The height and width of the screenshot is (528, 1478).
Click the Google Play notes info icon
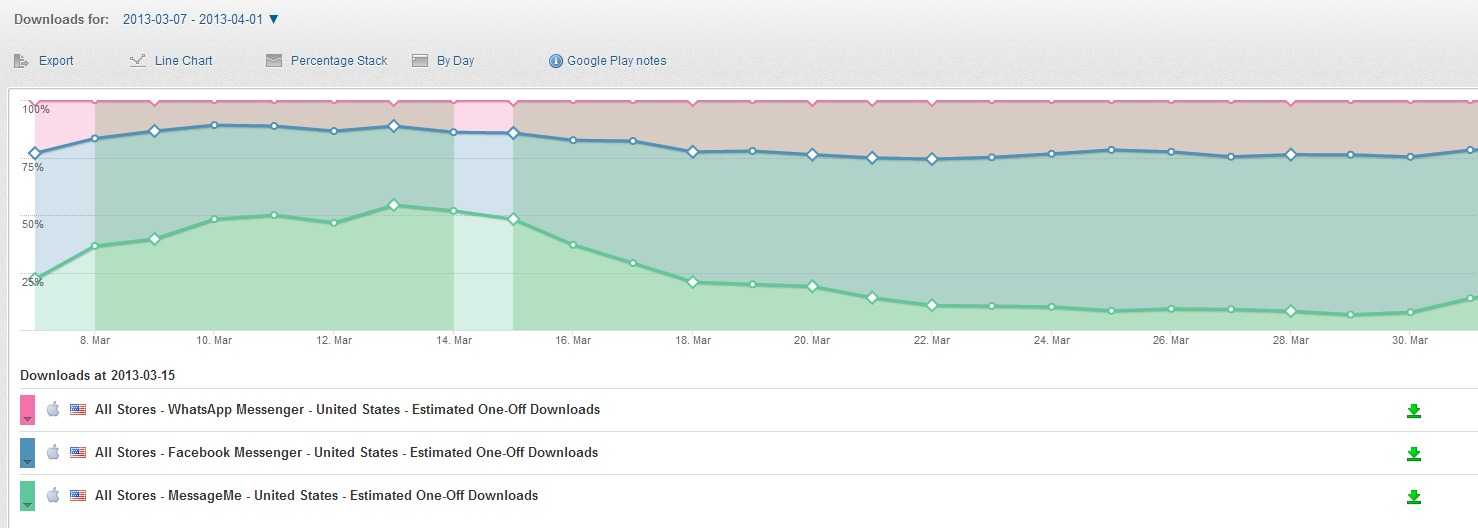pos(556,61)
